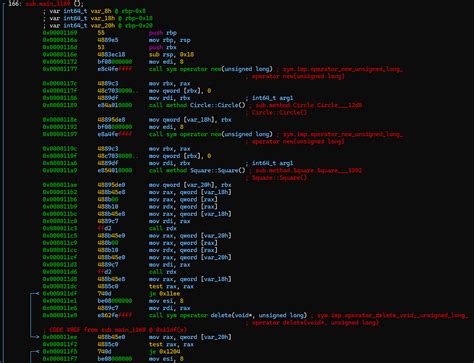Click the 'var_8h @ rbp-0x8' variable line
This screenshot has width=474, height=363.
(x=94, y=11)
